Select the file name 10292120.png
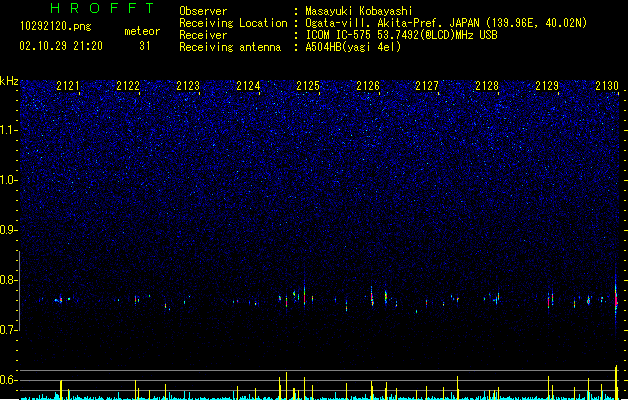Viewport: 629px width, 400px height. pyautogui.click(x=56, y=26)
